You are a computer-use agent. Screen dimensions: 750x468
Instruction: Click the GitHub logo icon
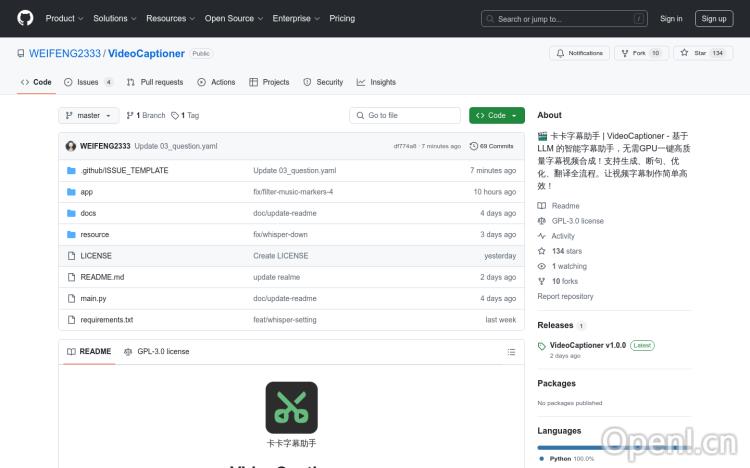click(25, 18)
